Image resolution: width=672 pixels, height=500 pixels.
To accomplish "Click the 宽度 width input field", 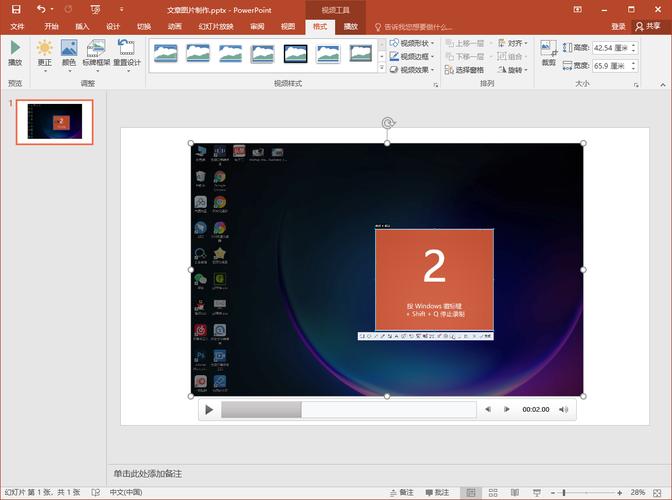I will coord(611,66).
